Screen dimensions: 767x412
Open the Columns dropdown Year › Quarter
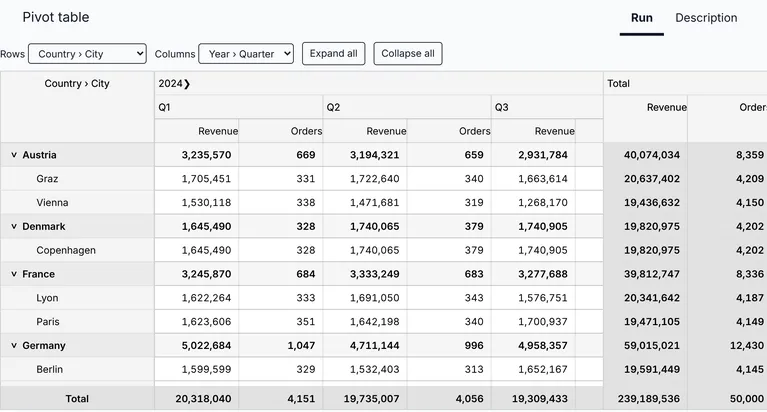point(246,54)
